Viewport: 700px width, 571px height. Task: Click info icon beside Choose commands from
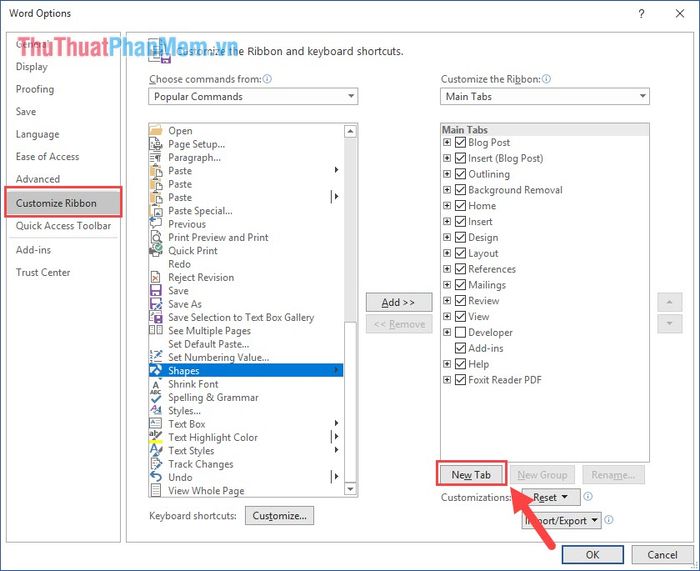click(x=267, y=79)
